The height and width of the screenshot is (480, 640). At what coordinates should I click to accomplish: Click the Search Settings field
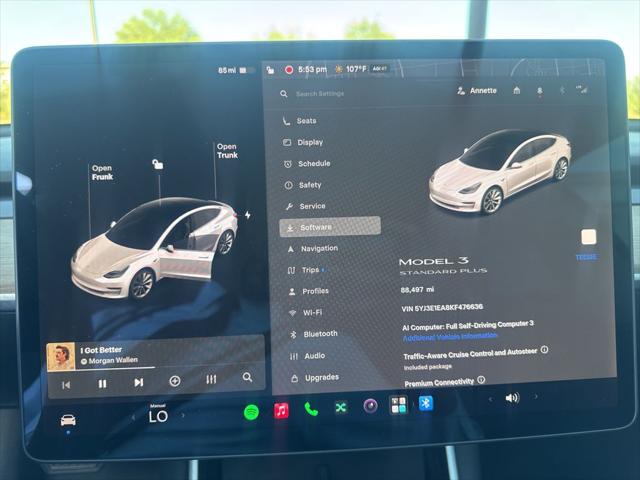[x=320, y=94]
